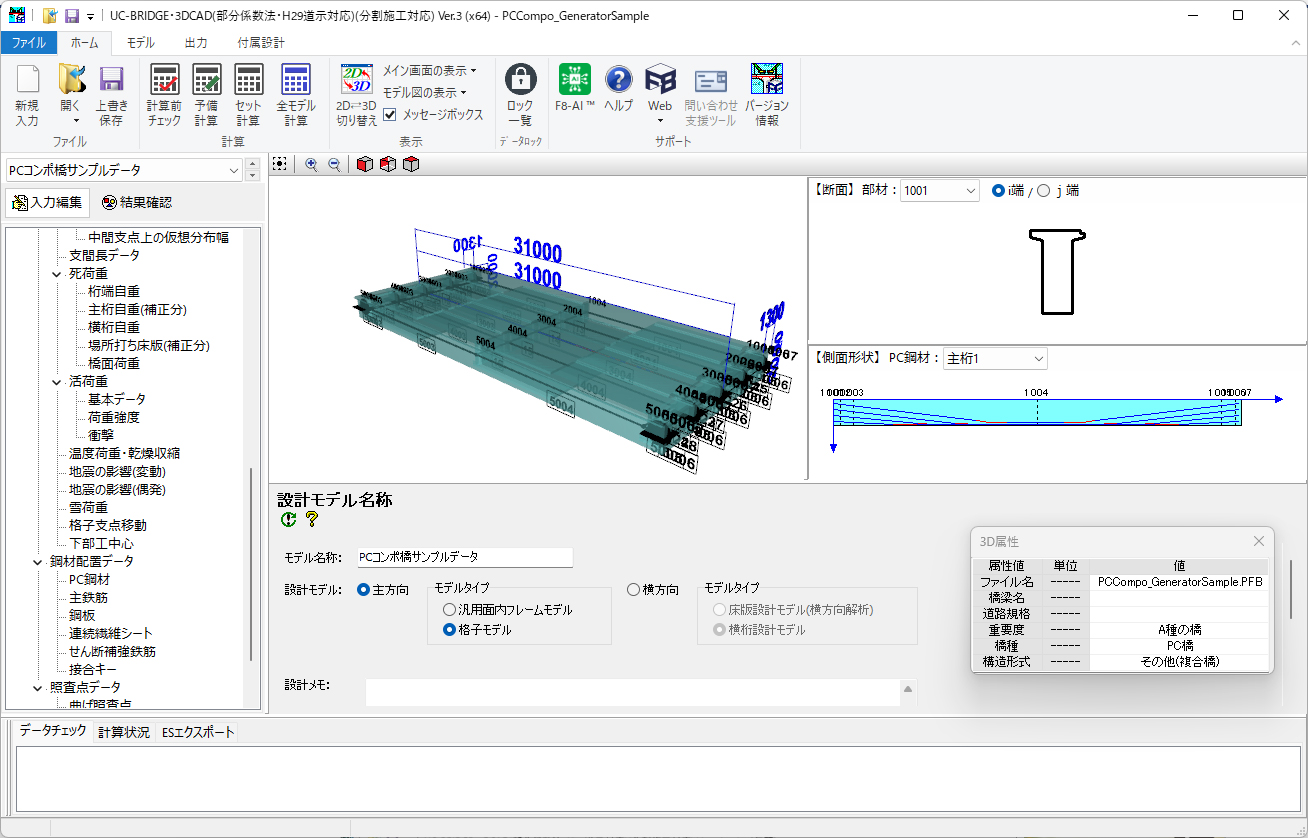1308x838 pixels.
Task: Run 計算前チェック pre-calculation check
Action: pyautogui.click(x=164, y=95)
